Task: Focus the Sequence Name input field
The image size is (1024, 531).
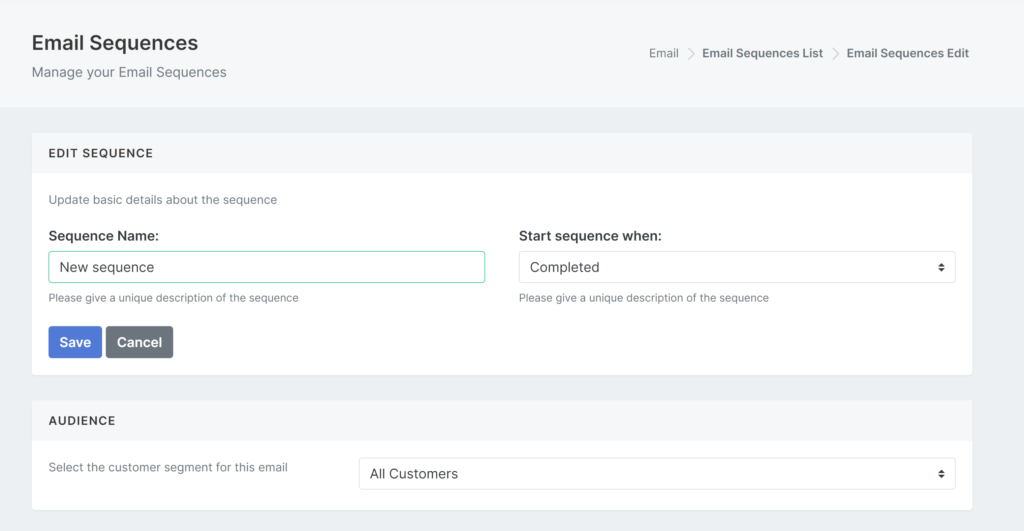Action: pyautogui.click(x=266, y=267)
